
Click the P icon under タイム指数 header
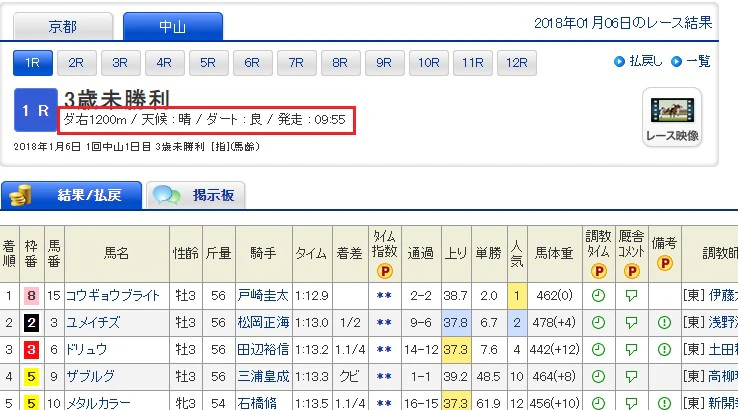[384, 271]
